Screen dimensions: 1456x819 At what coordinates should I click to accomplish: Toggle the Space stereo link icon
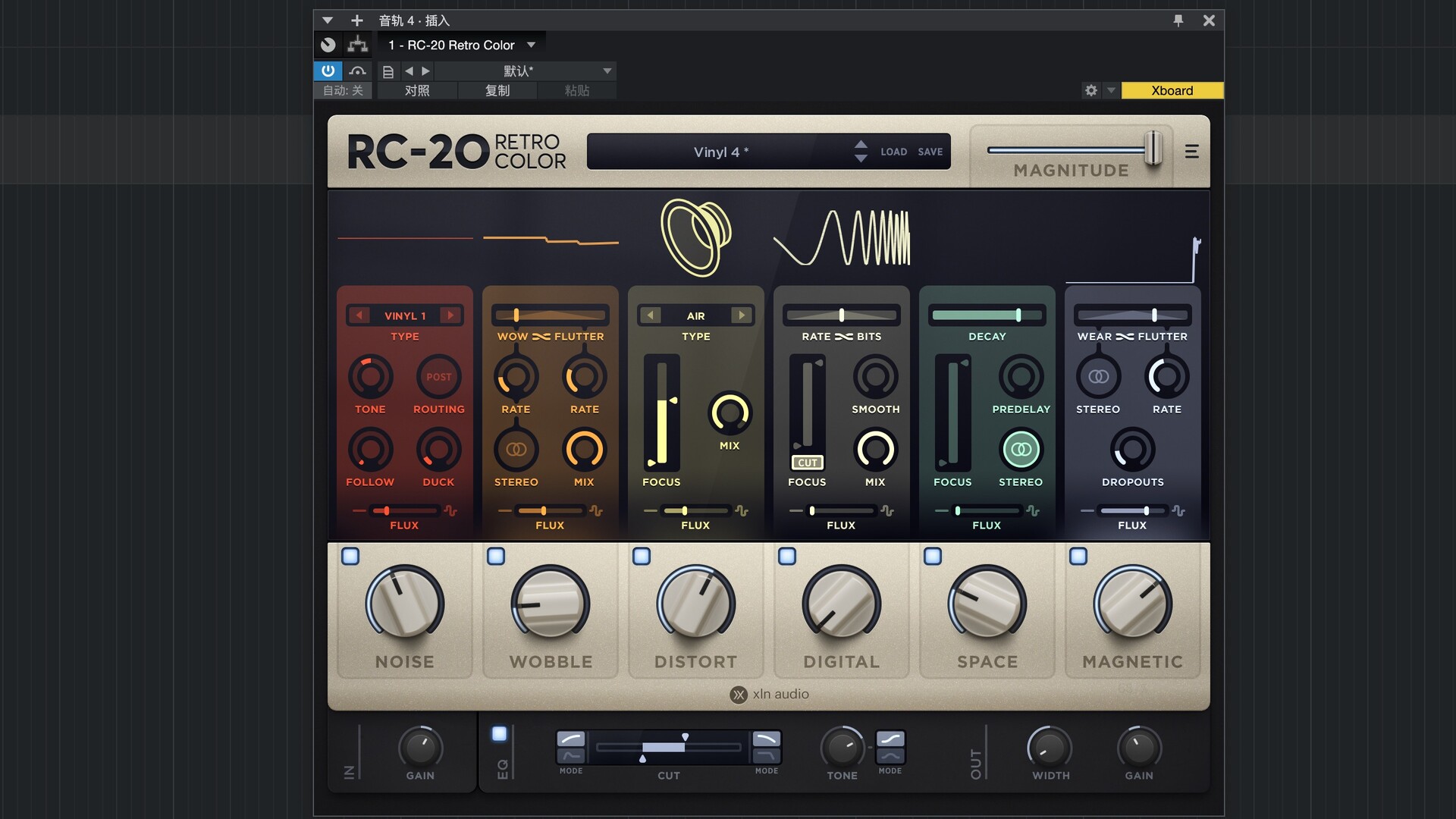point(1021,450)
